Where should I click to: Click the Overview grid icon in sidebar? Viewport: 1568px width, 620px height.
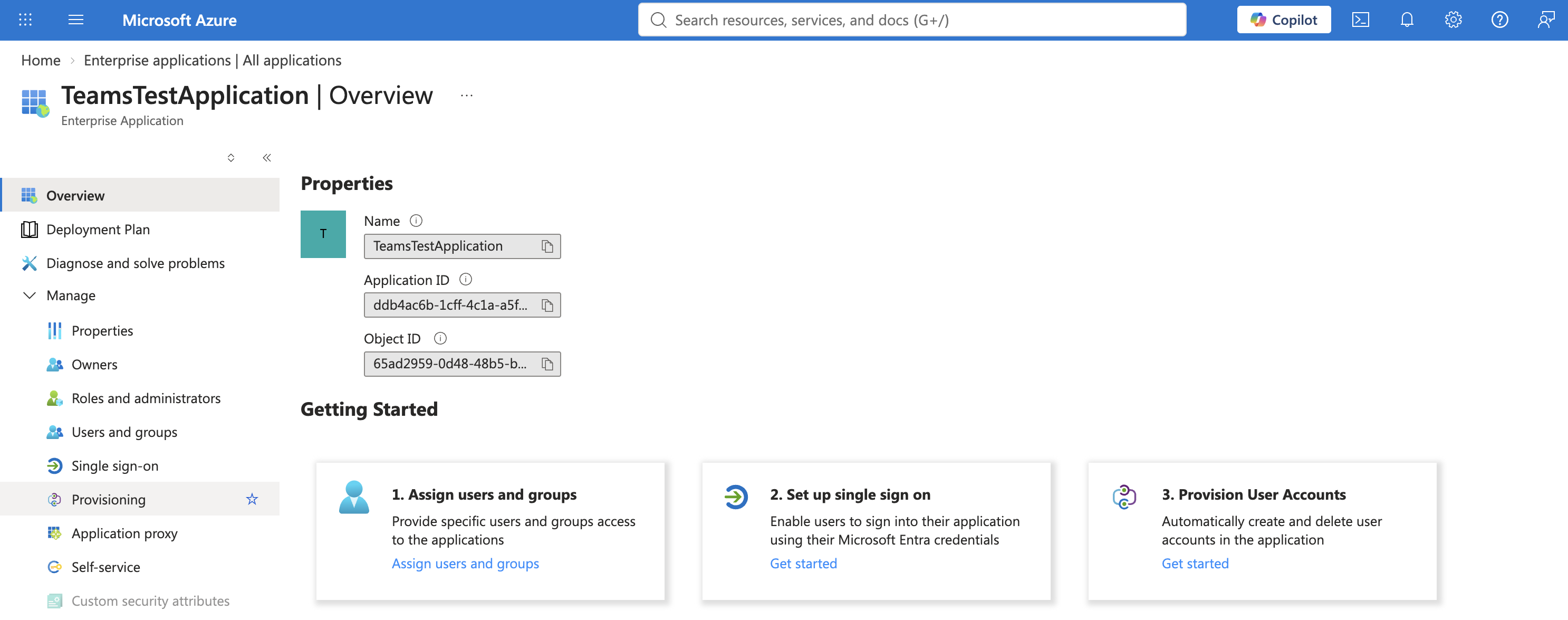click(28, 196)
